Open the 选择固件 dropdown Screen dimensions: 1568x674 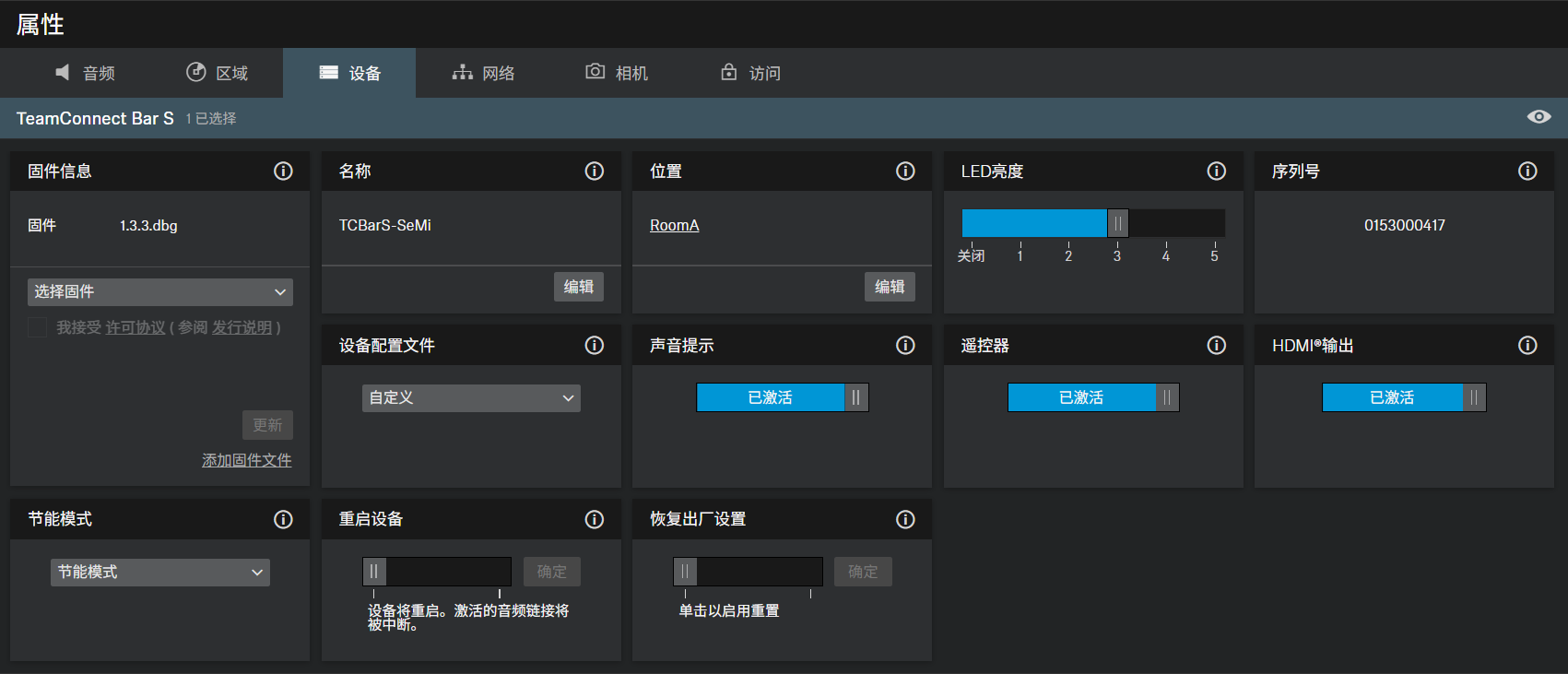(x=160, y=292)
